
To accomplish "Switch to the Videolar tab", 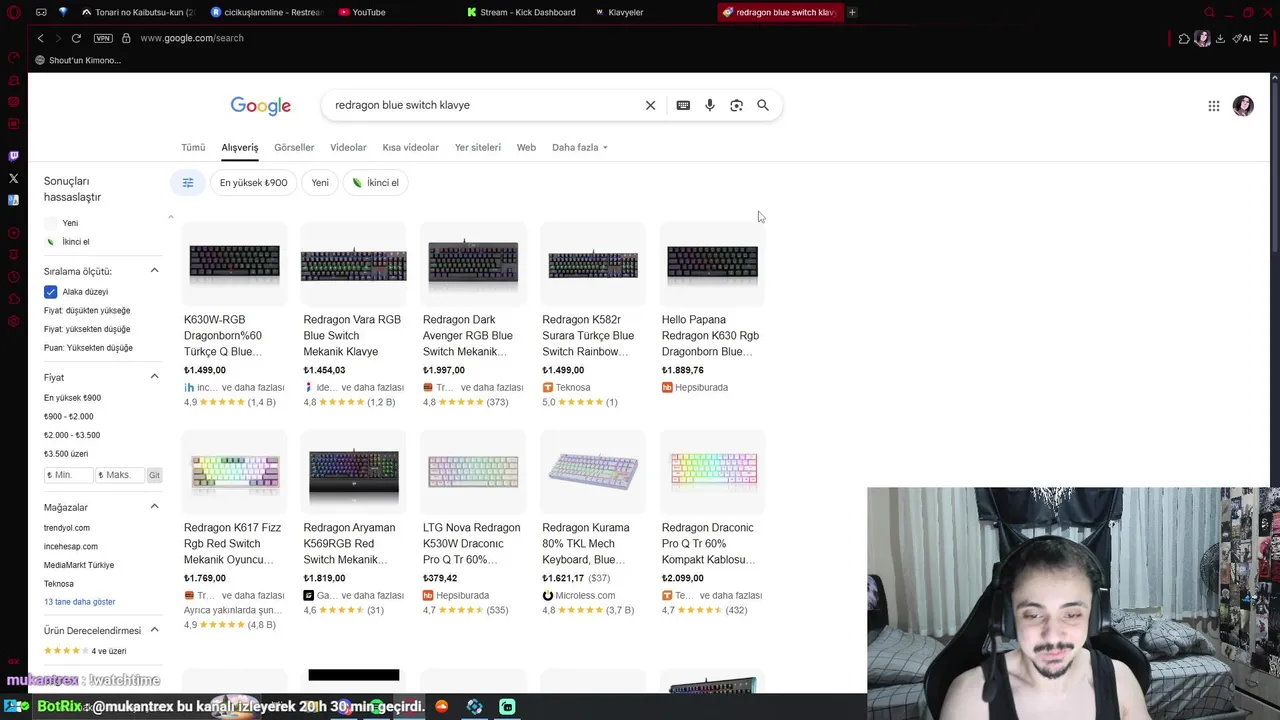I will point(348,147).
